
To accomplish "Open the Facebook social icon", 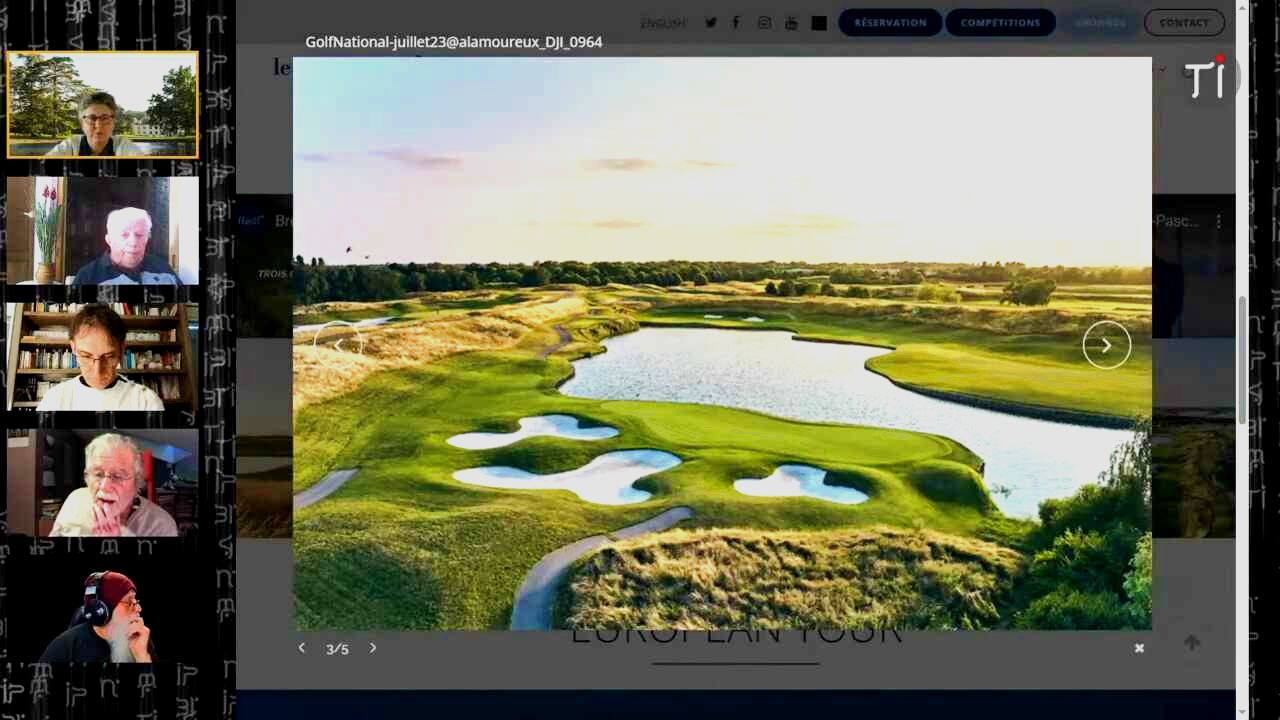I will (736, 23).
